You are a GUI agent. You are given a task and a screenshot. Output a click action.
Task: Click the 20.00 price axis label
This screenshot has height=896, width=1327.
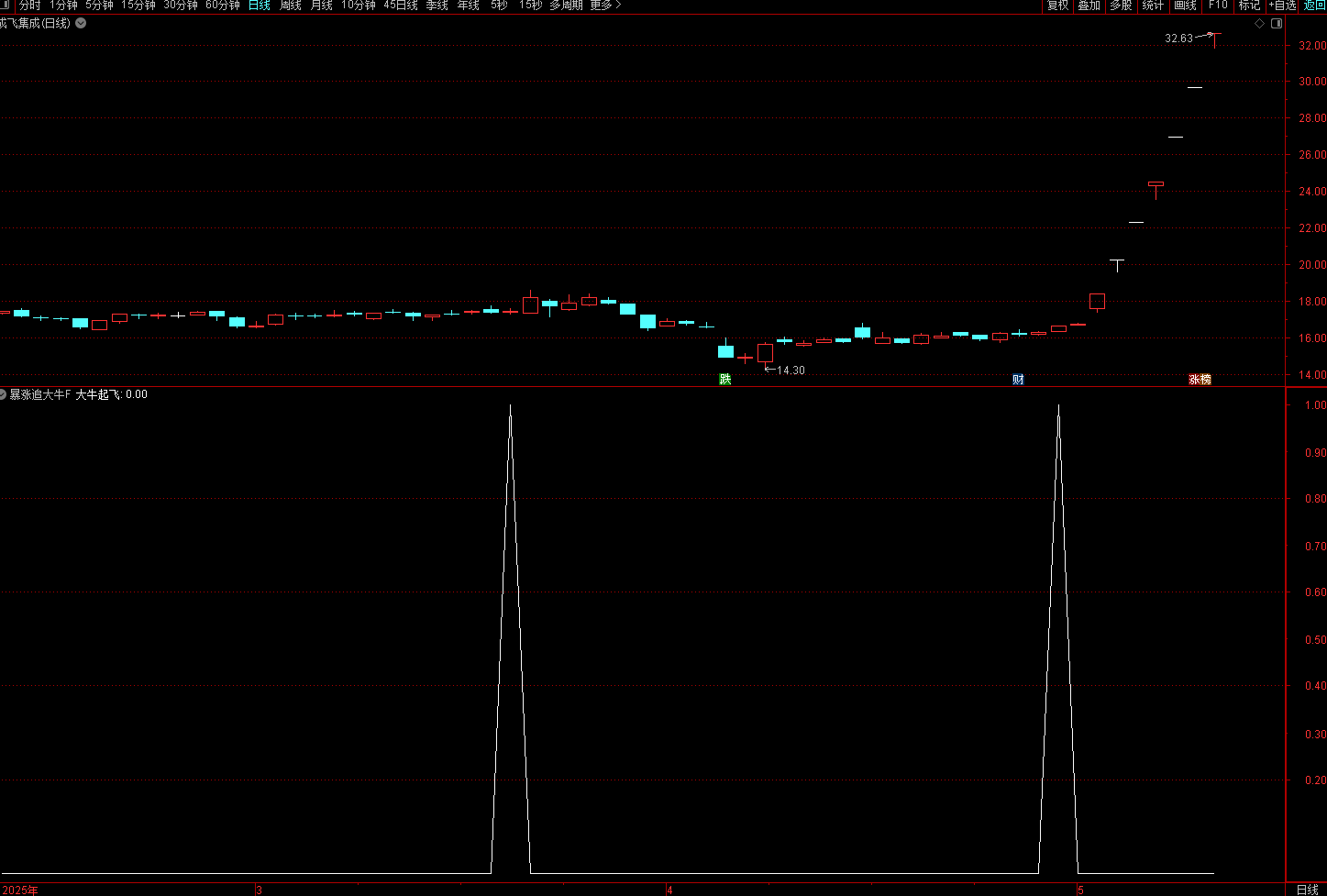click(x=1312, y=265)
